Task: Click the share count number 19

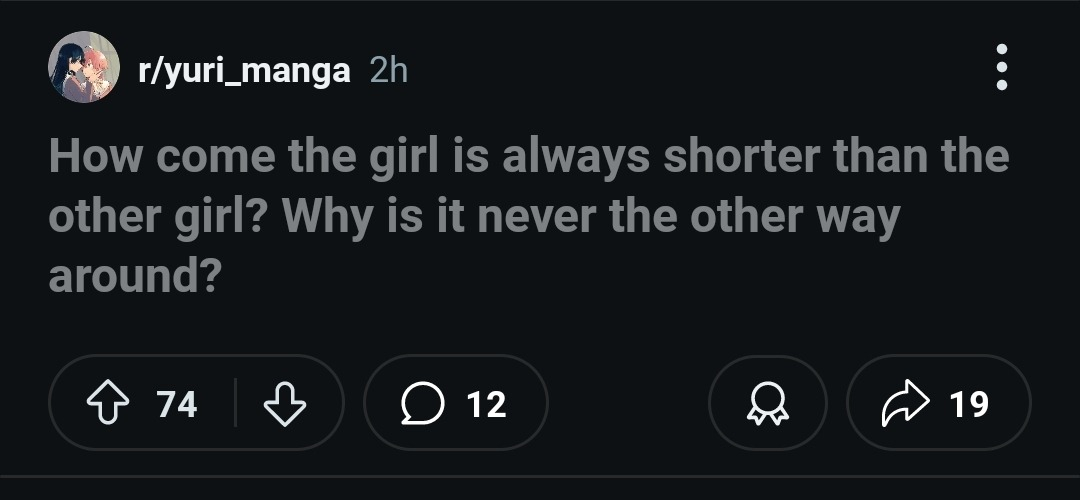Action: pyautogui.click(x=969, y=404)
